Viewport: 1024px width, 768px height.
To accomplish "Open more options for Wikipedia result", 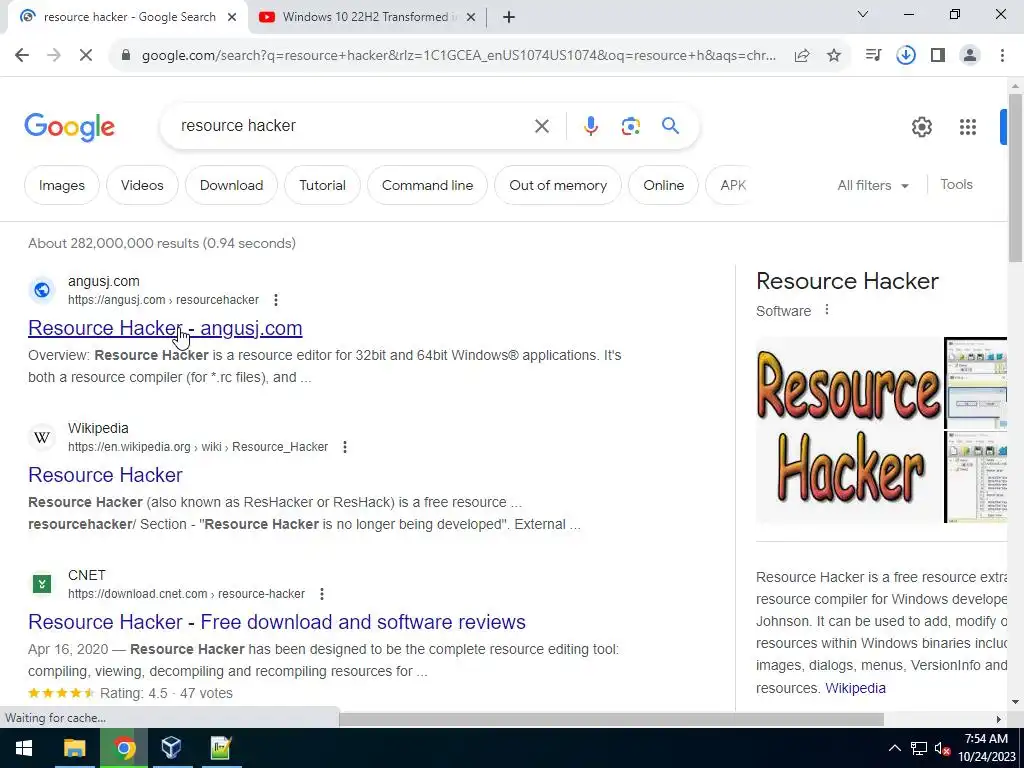I will [x=345, y=447].
